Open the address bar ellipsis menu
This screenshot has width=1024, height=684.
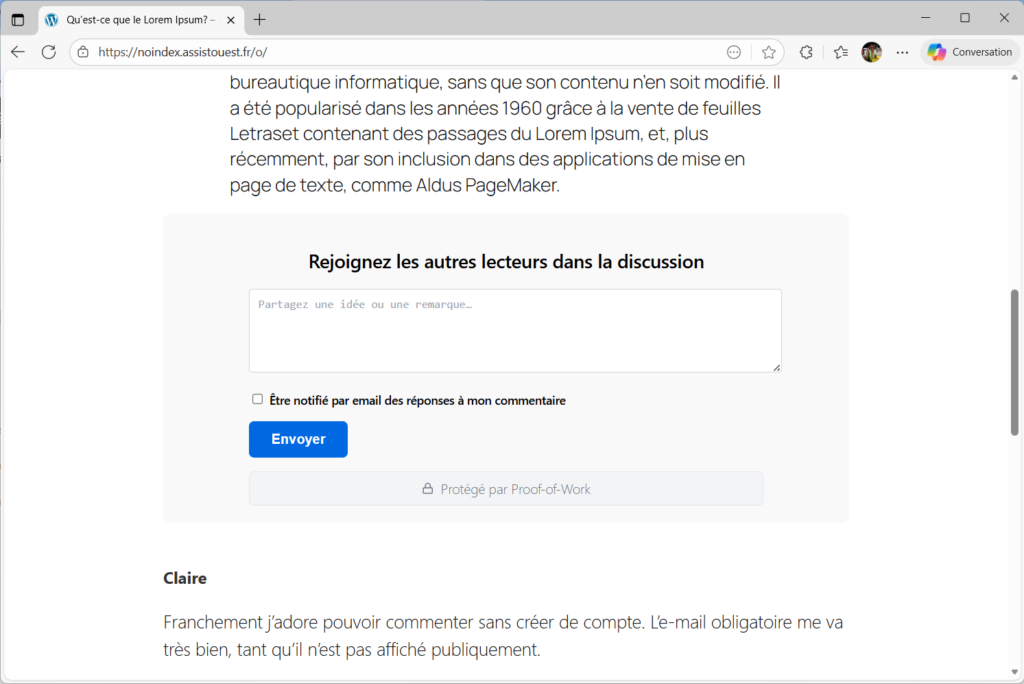733,51
